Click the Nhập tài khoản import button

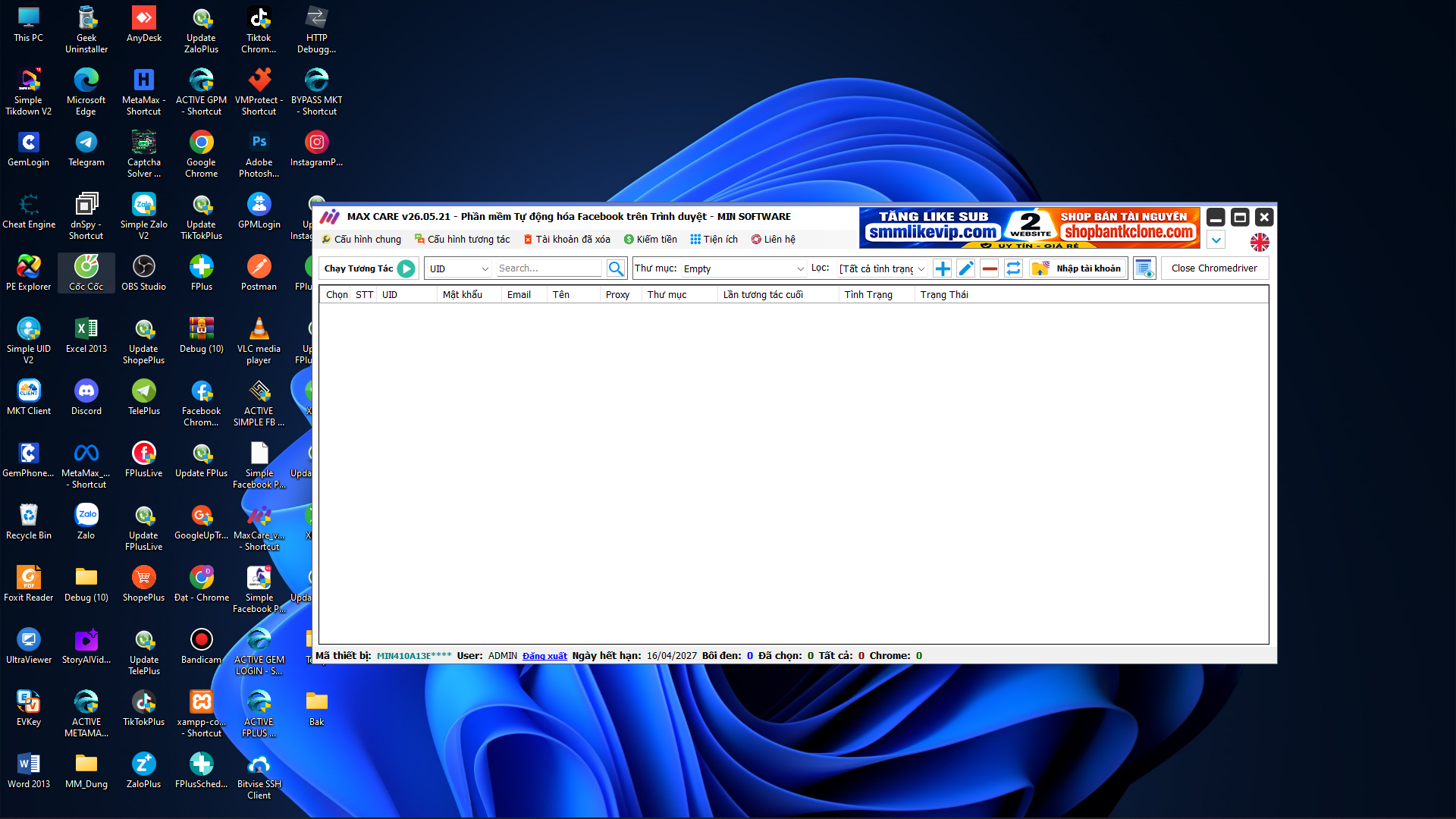coord(1078,268)
